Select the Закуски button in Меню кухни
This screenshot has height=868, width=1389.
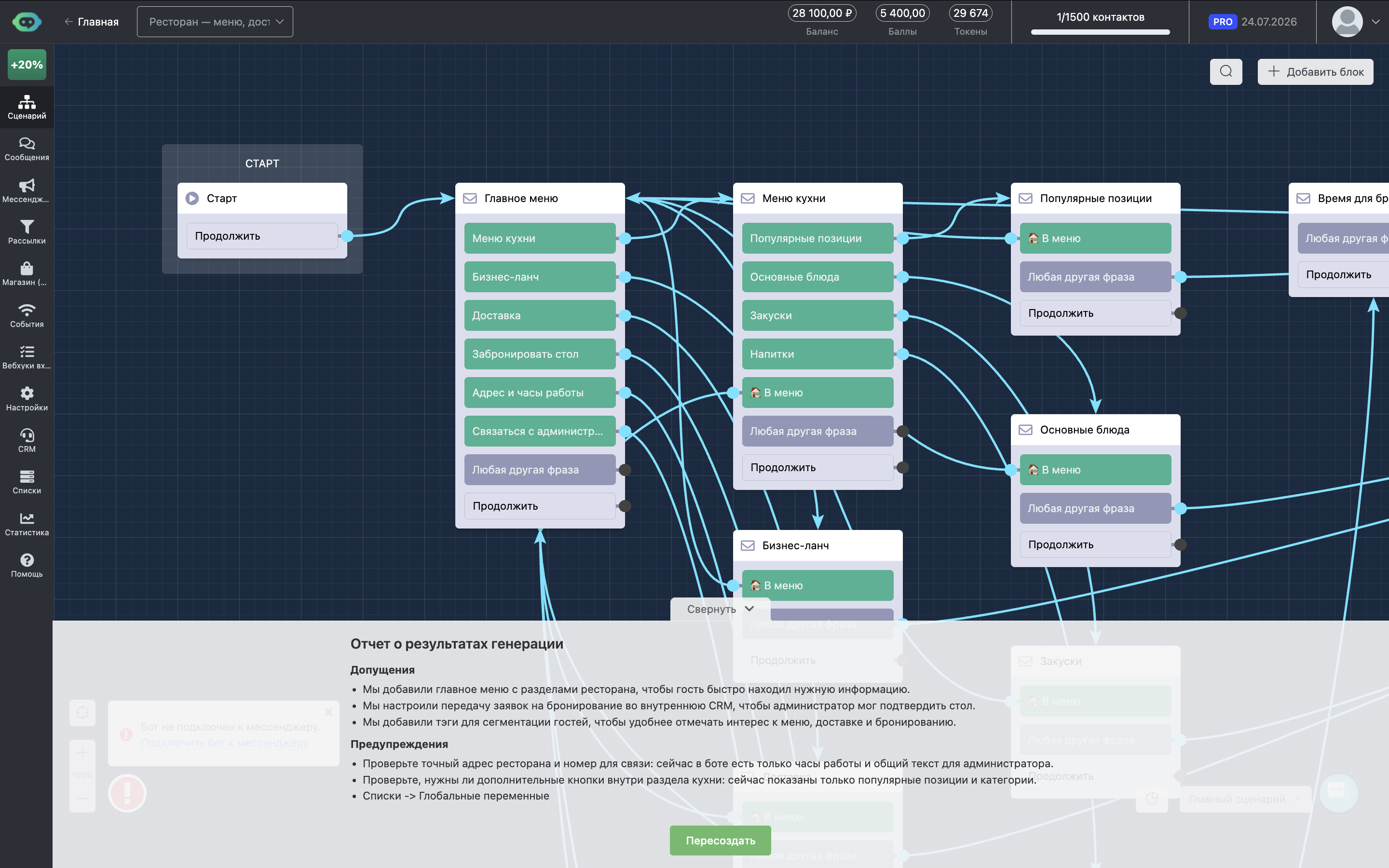point(818,315)
